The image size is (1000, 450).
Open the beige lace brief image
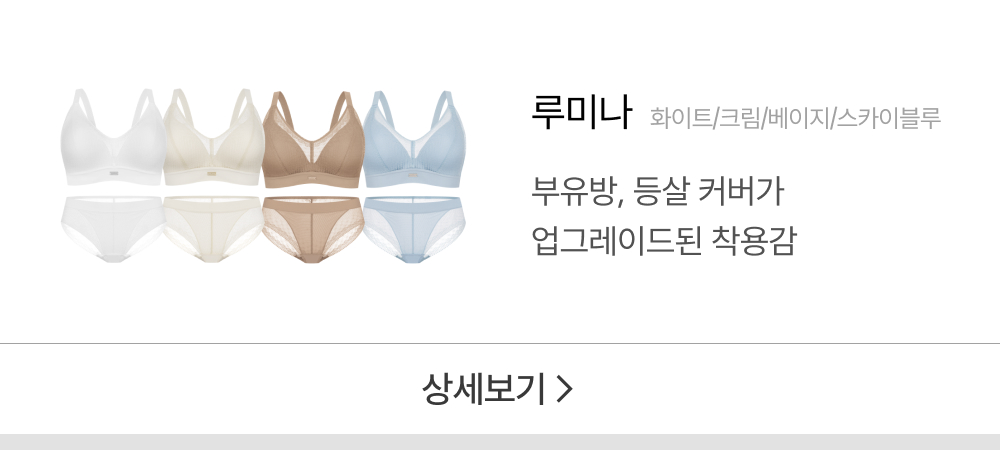pyautogui.click(x=312, y=230)
